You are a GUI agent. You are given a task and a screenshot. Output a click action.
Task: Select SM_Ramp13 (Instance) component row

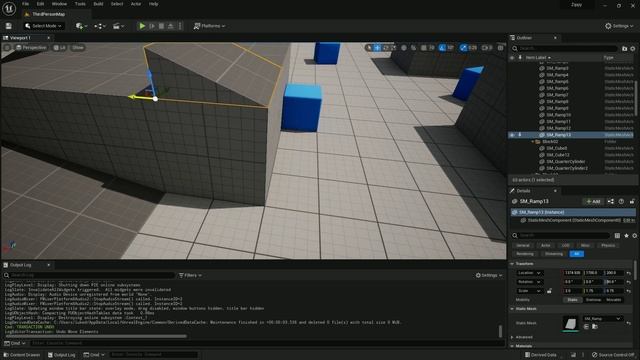click(x=573, y=212)
